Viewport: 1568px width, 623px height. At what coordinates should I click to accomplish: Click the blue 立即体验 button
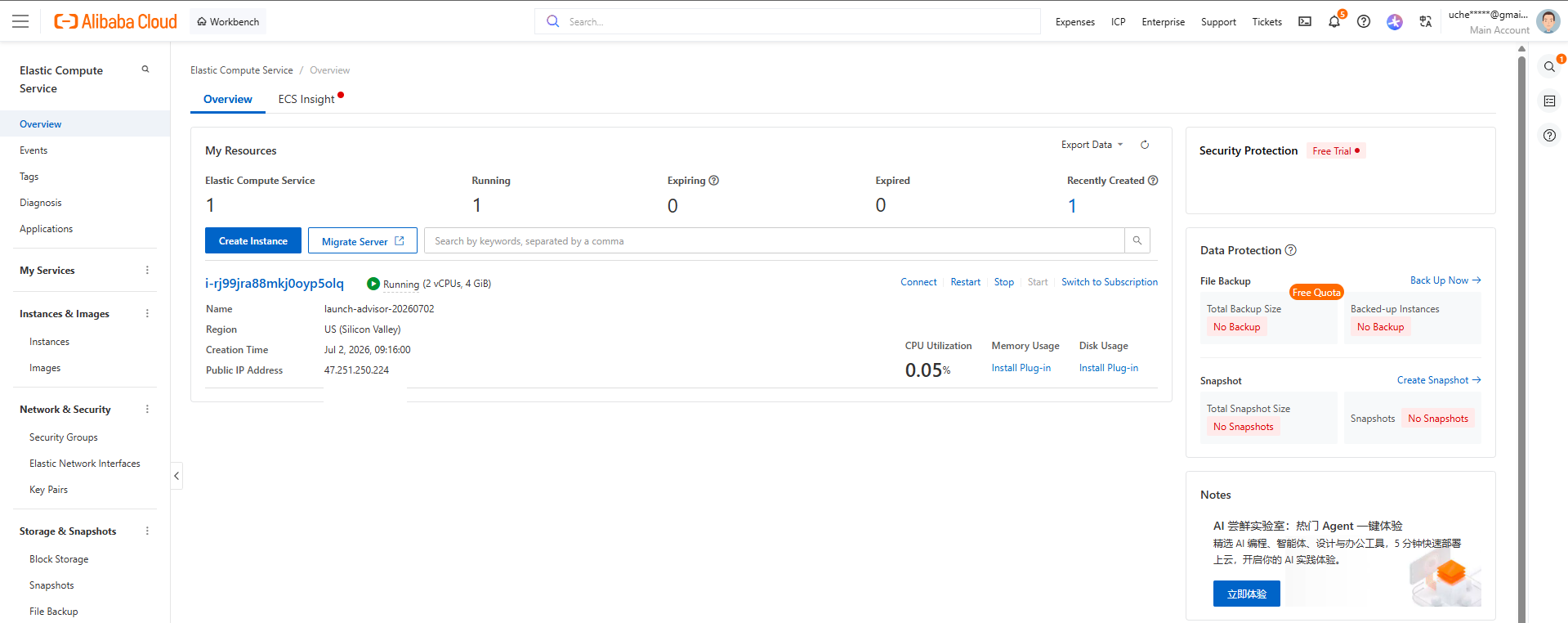point(1247,594)
